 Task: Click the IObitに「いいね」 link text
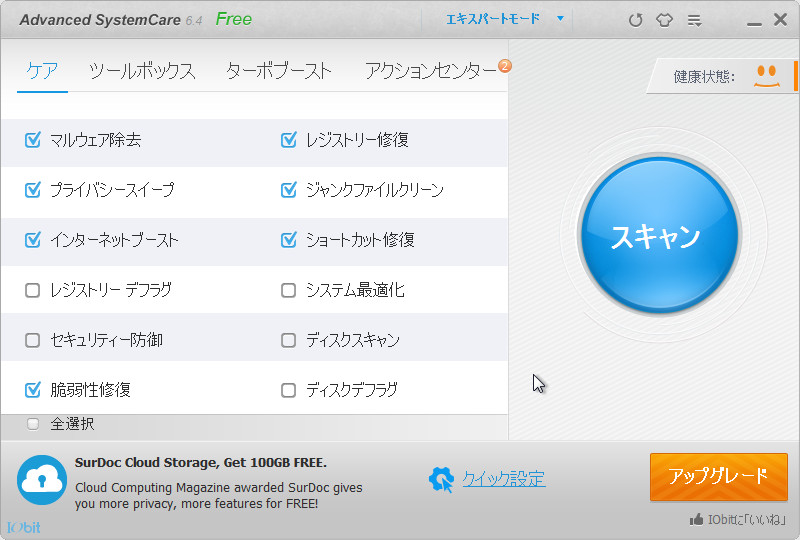tap(746, 520)
